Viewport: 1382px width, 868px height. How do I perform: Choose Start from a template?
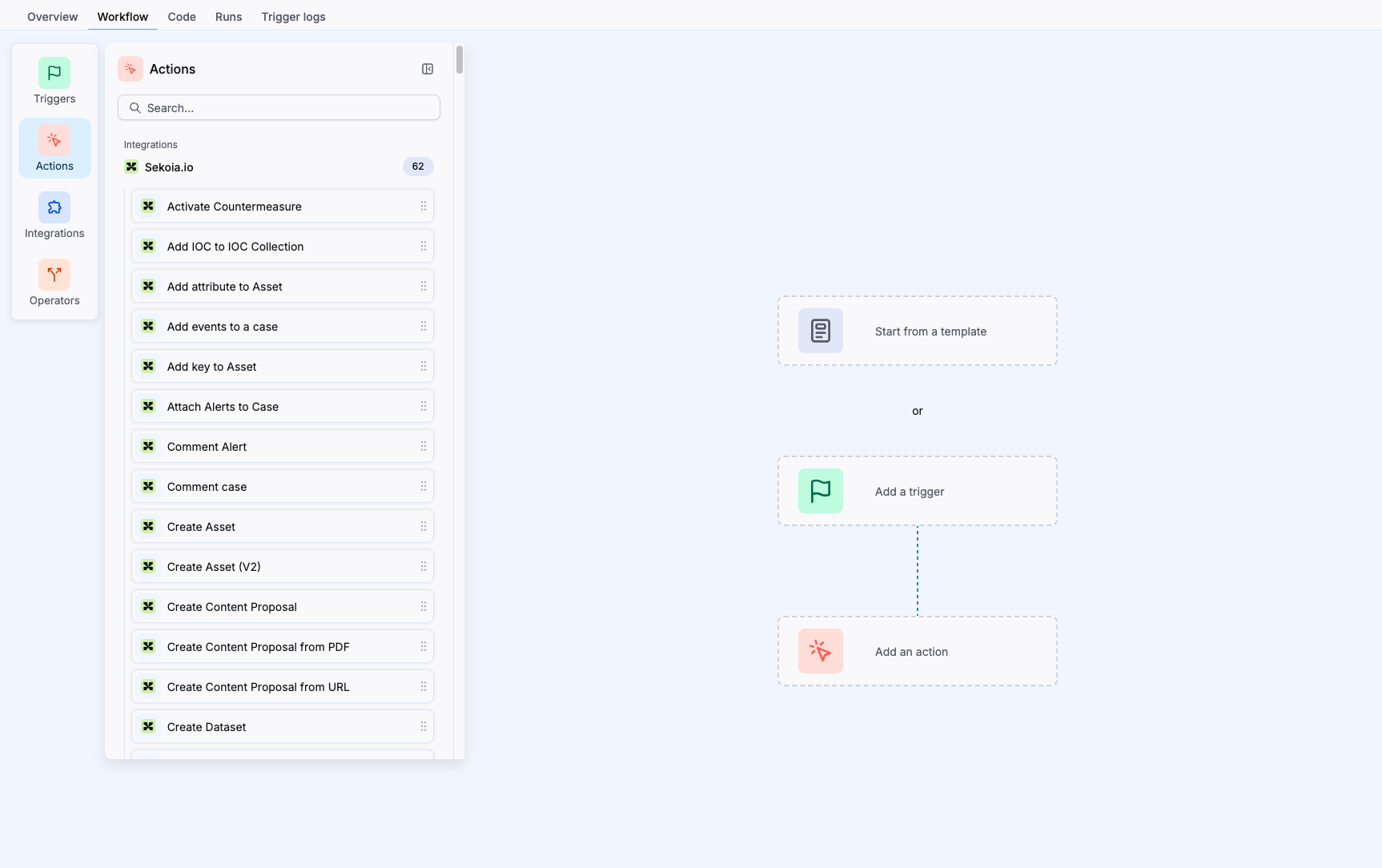(918, 332)
